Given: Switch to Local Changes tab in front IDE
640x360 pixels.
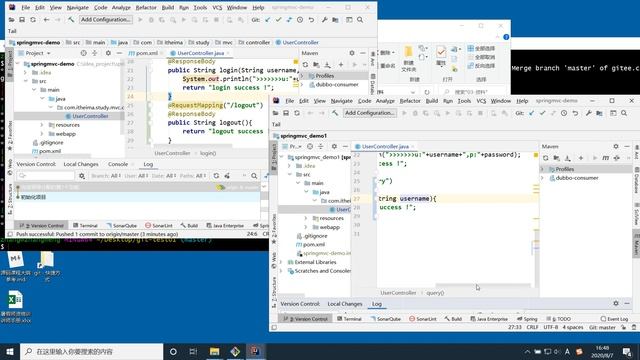Looking at the screenshot, I should point(345,304).
